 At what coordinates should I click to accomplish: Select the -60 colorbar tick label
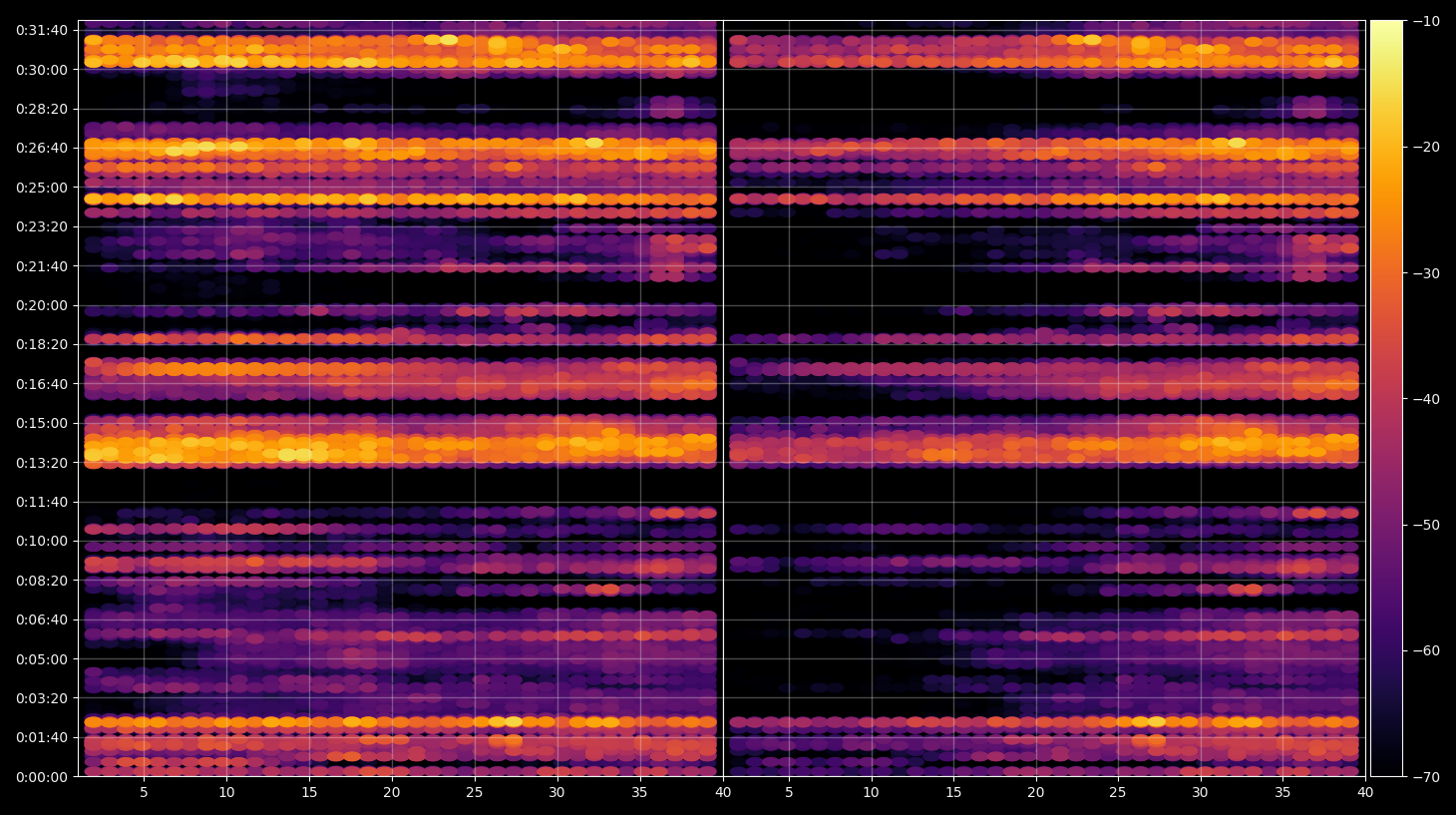[1426, 650]
